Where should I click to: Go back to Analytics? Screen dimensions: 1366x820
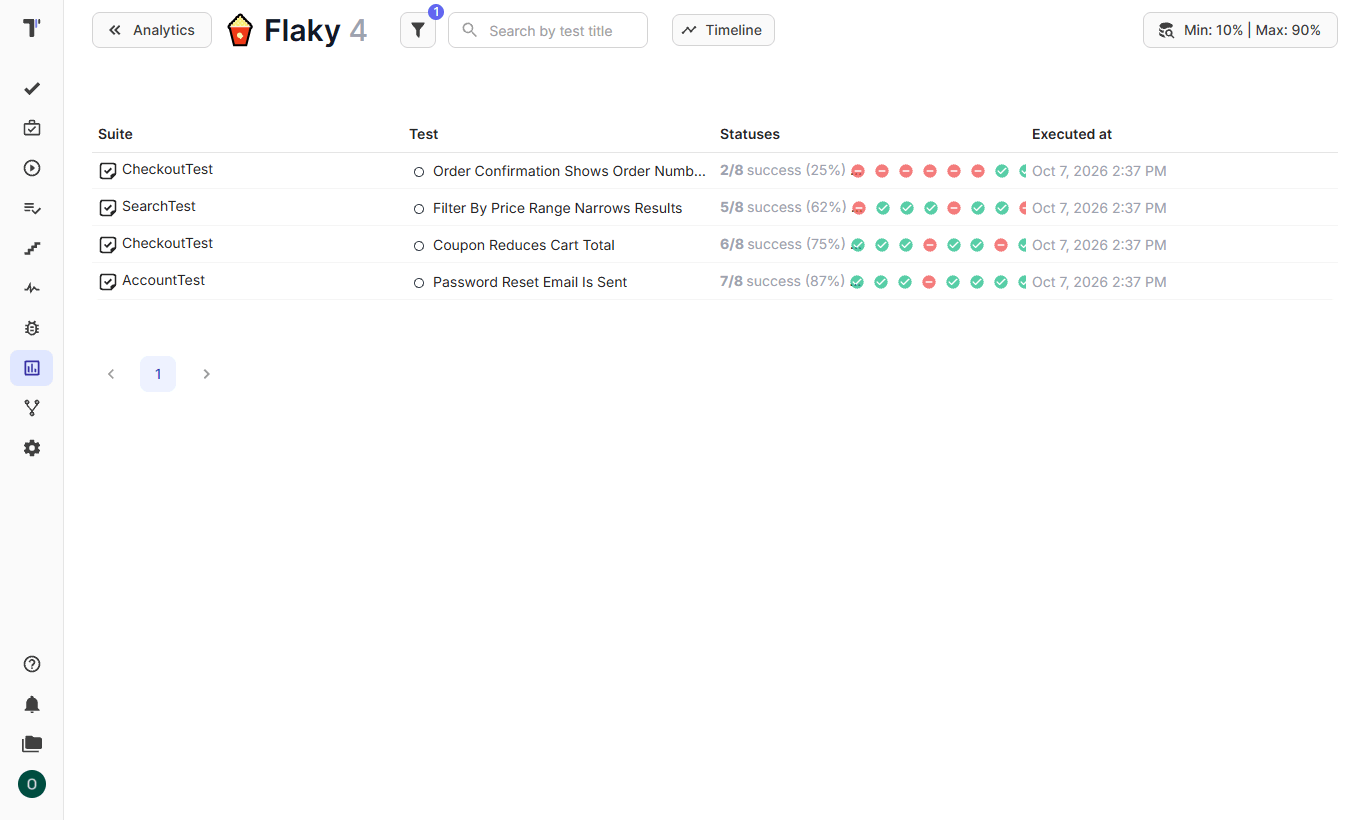coord(152,30)
